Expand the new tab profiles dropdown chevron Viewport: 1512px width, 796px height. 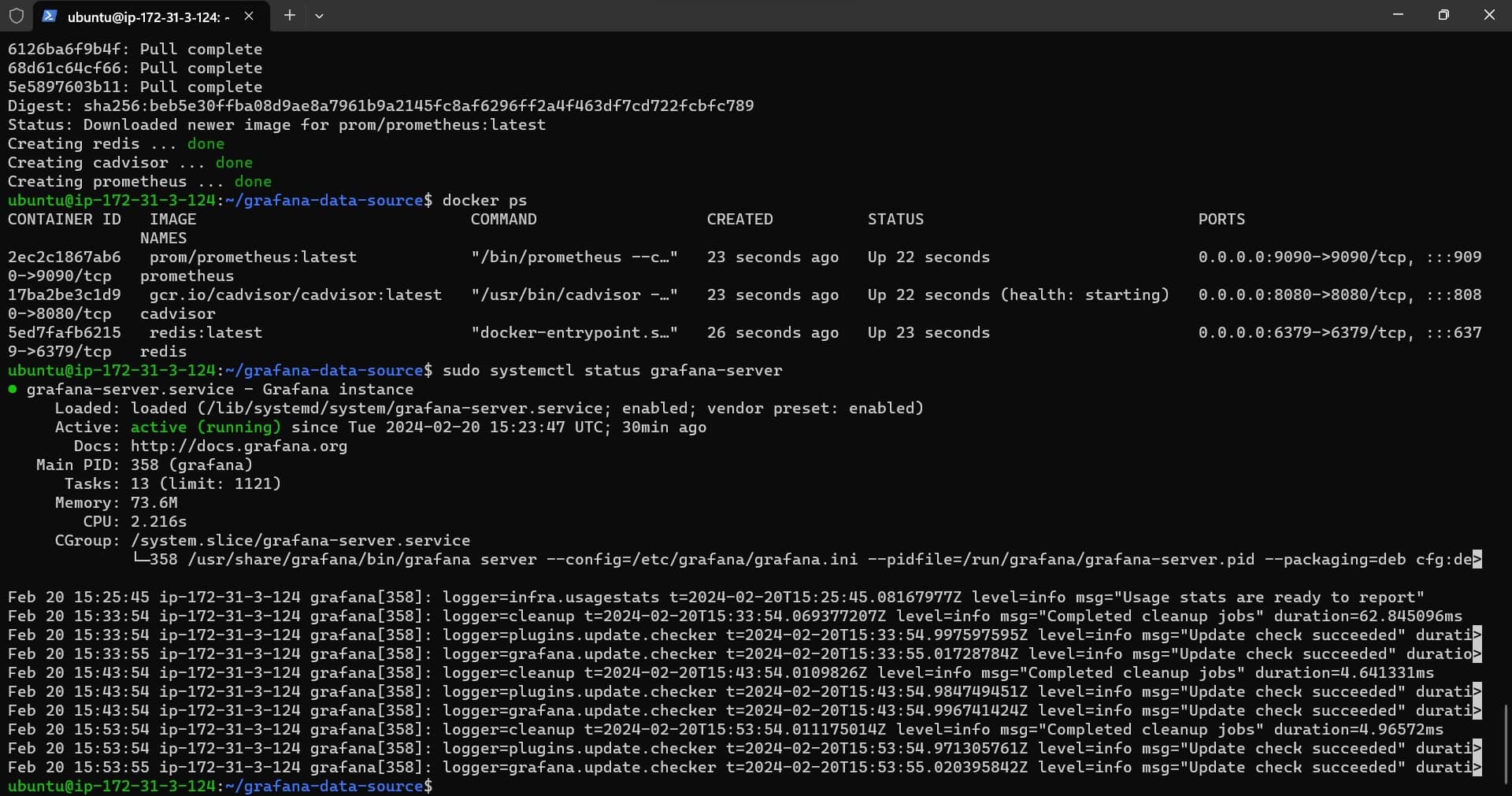pos(319,16)
